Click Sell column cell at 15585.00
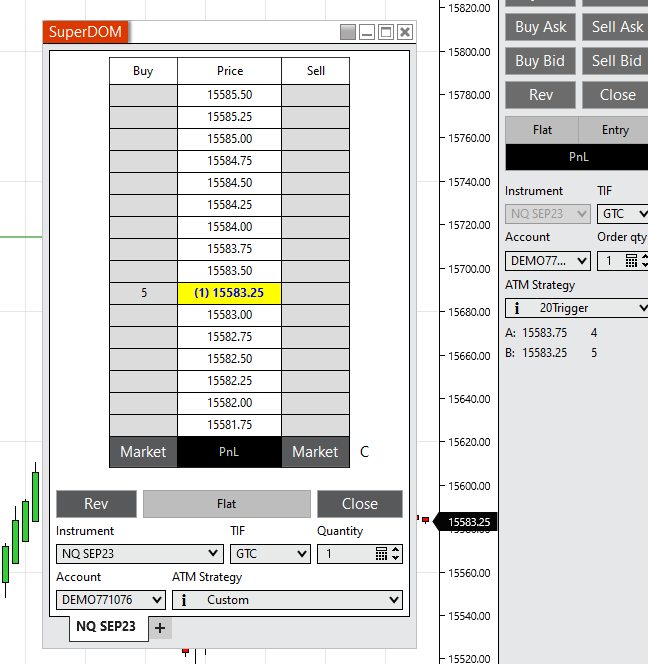648x664 pixels. click(x=316, y=139)
